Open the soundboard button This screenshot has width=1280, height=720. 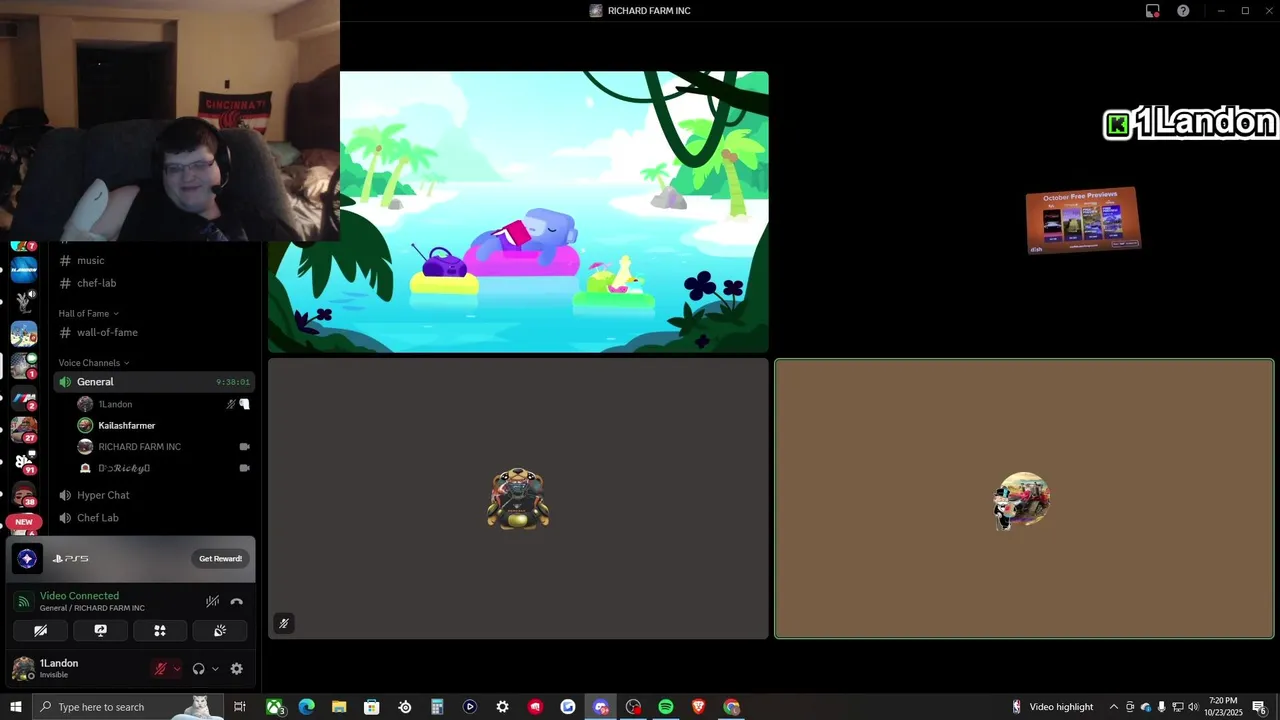pos(220,631)
